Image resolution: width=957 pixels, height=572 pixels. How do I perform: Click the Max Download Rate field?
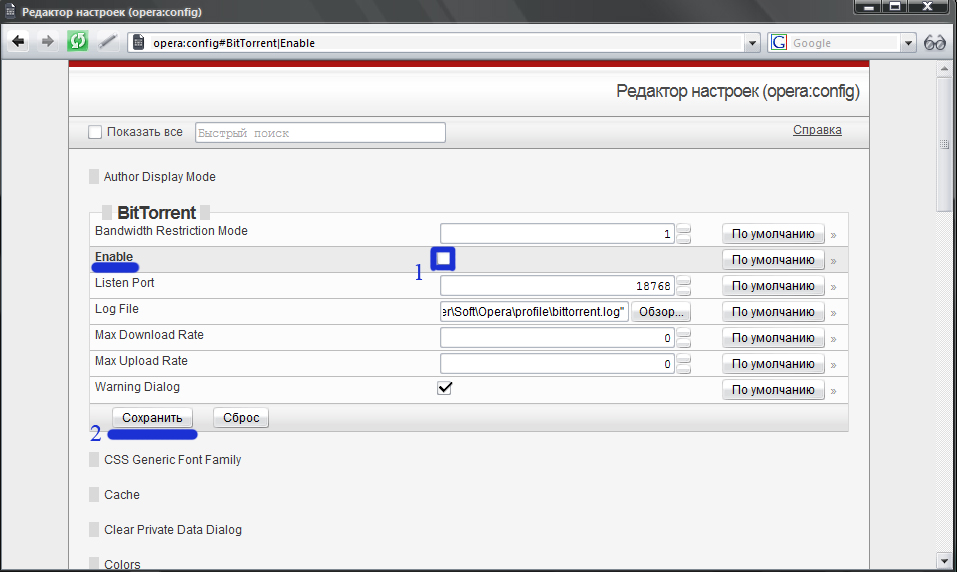tap(557, 338)
